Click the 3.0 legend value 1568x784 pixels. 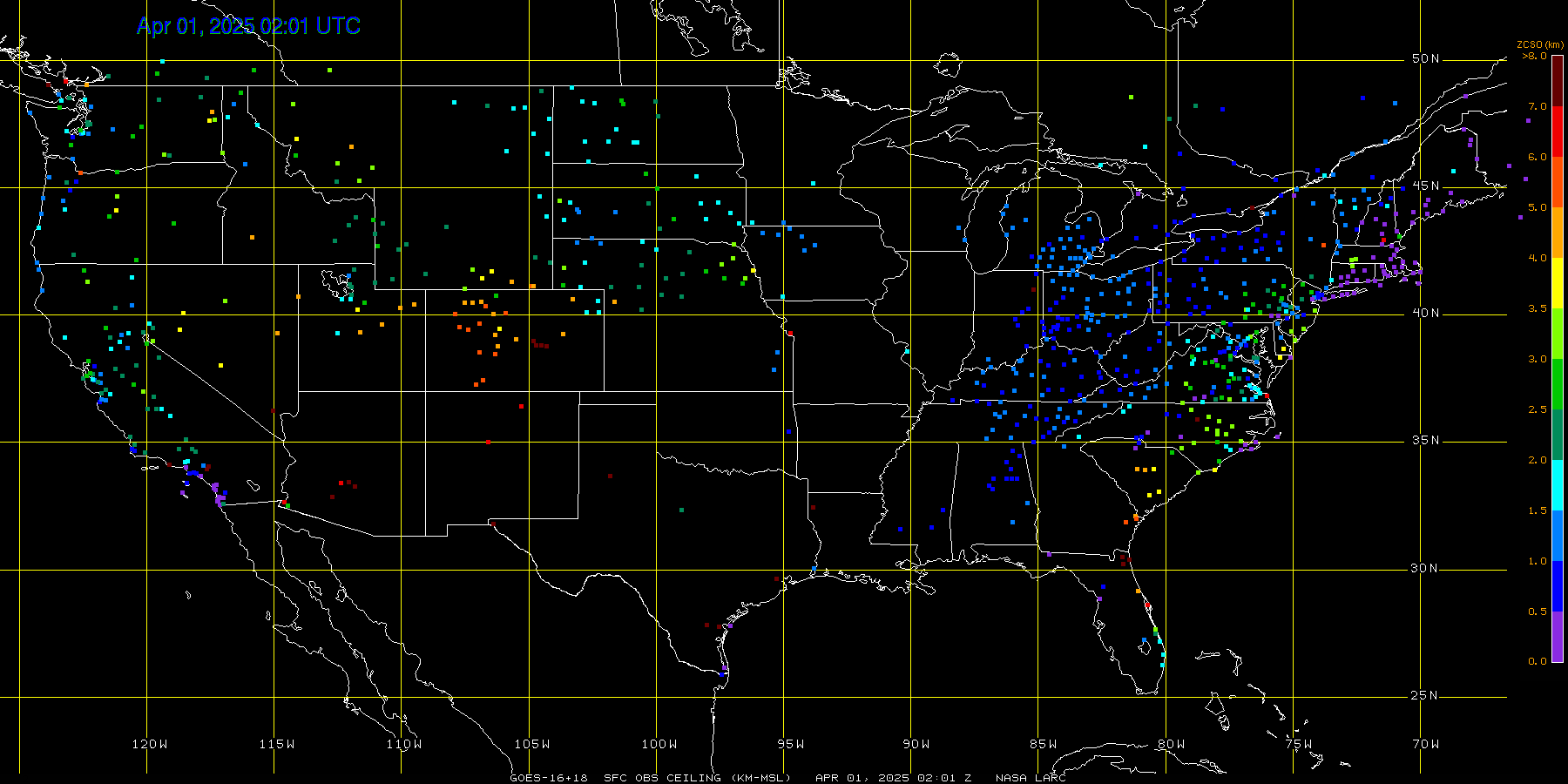[x=1538, y=359]
